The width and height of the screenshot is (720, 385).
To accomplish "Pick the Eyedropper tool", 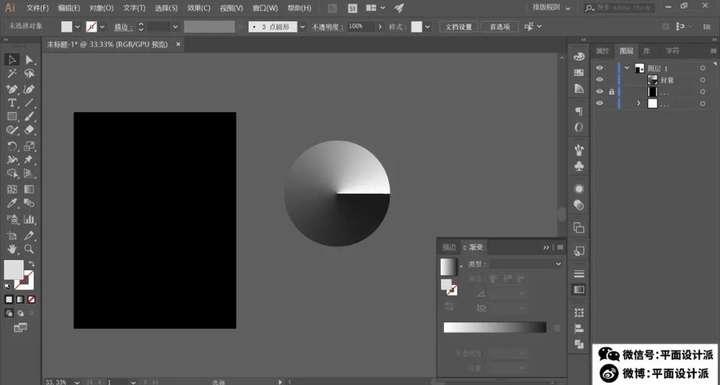I will [x=12, y=203].
